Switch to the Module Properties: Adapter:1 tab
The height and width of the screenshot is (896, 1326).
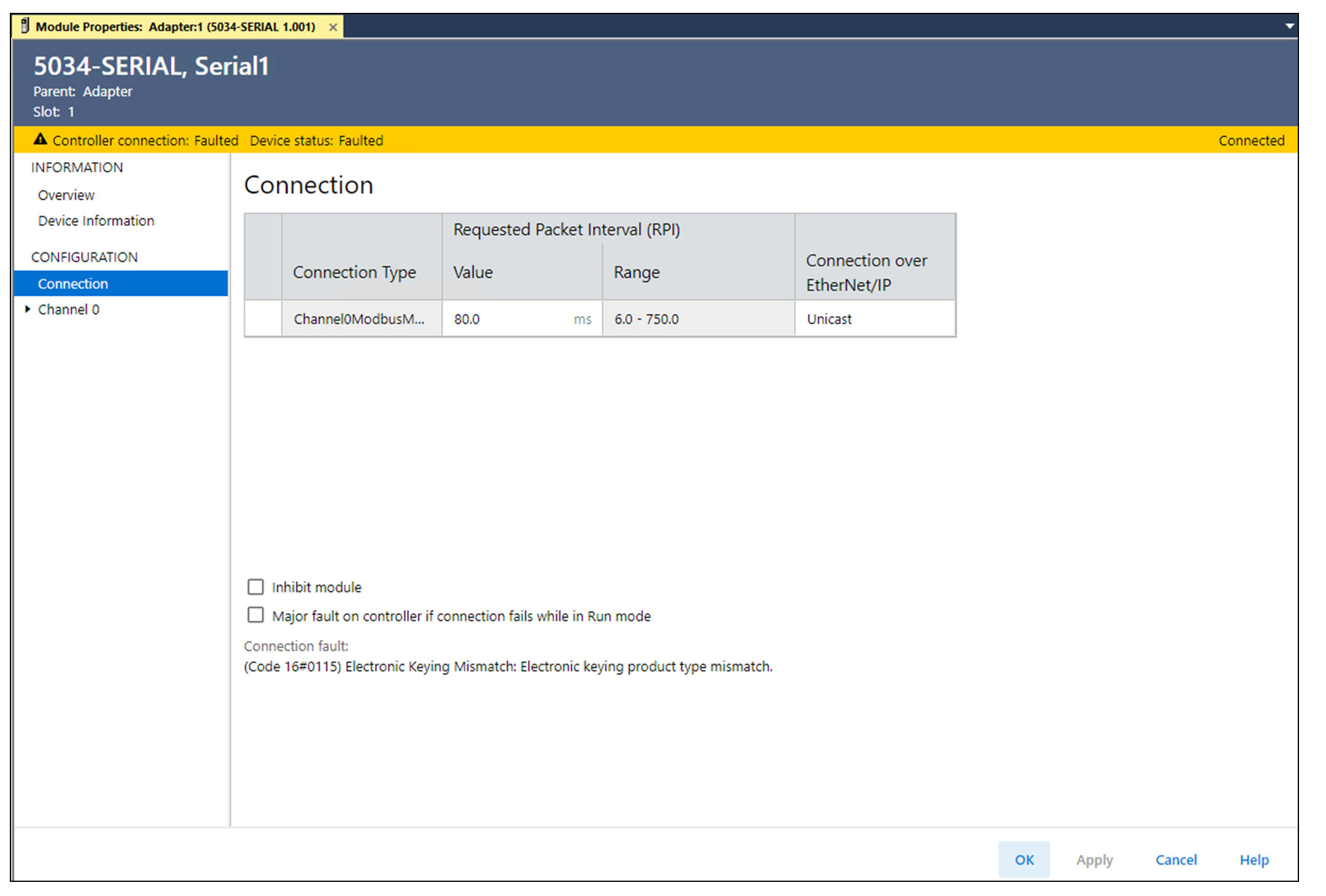click(172, 27)
